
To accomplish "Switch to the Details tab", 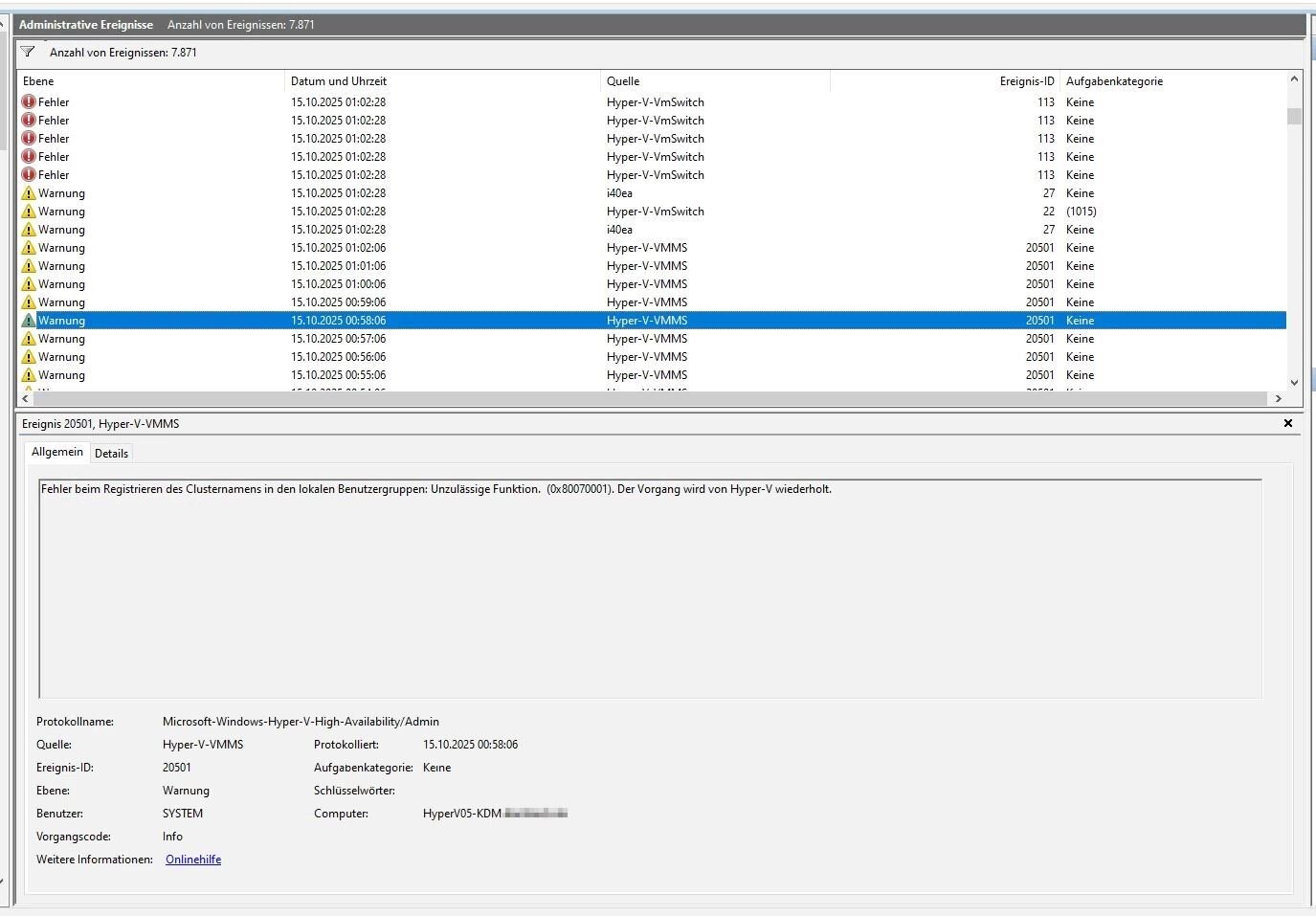I will pos(111,454).
